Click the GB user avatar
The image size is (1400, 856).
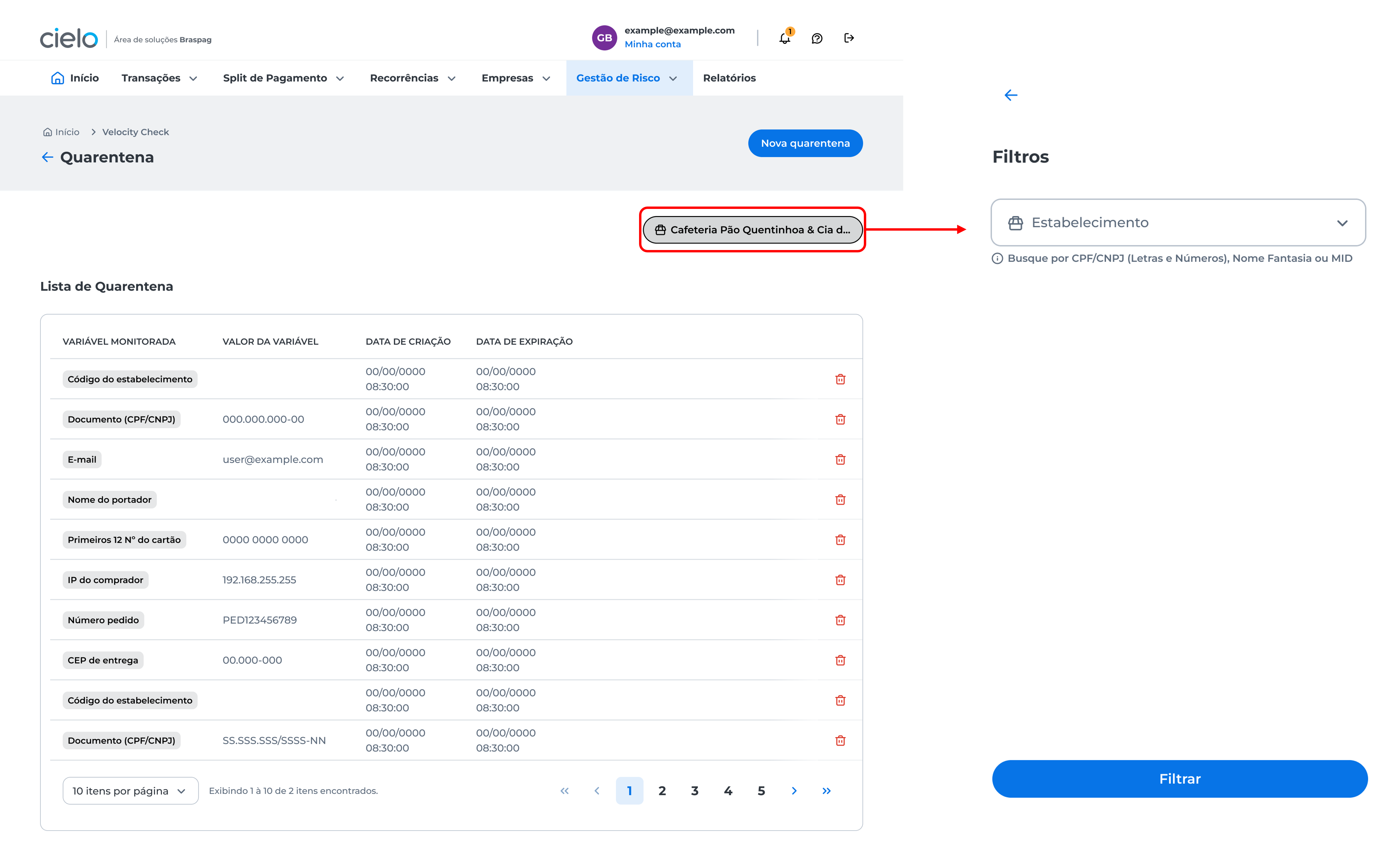pyautogui.click(x=604, y=38)
